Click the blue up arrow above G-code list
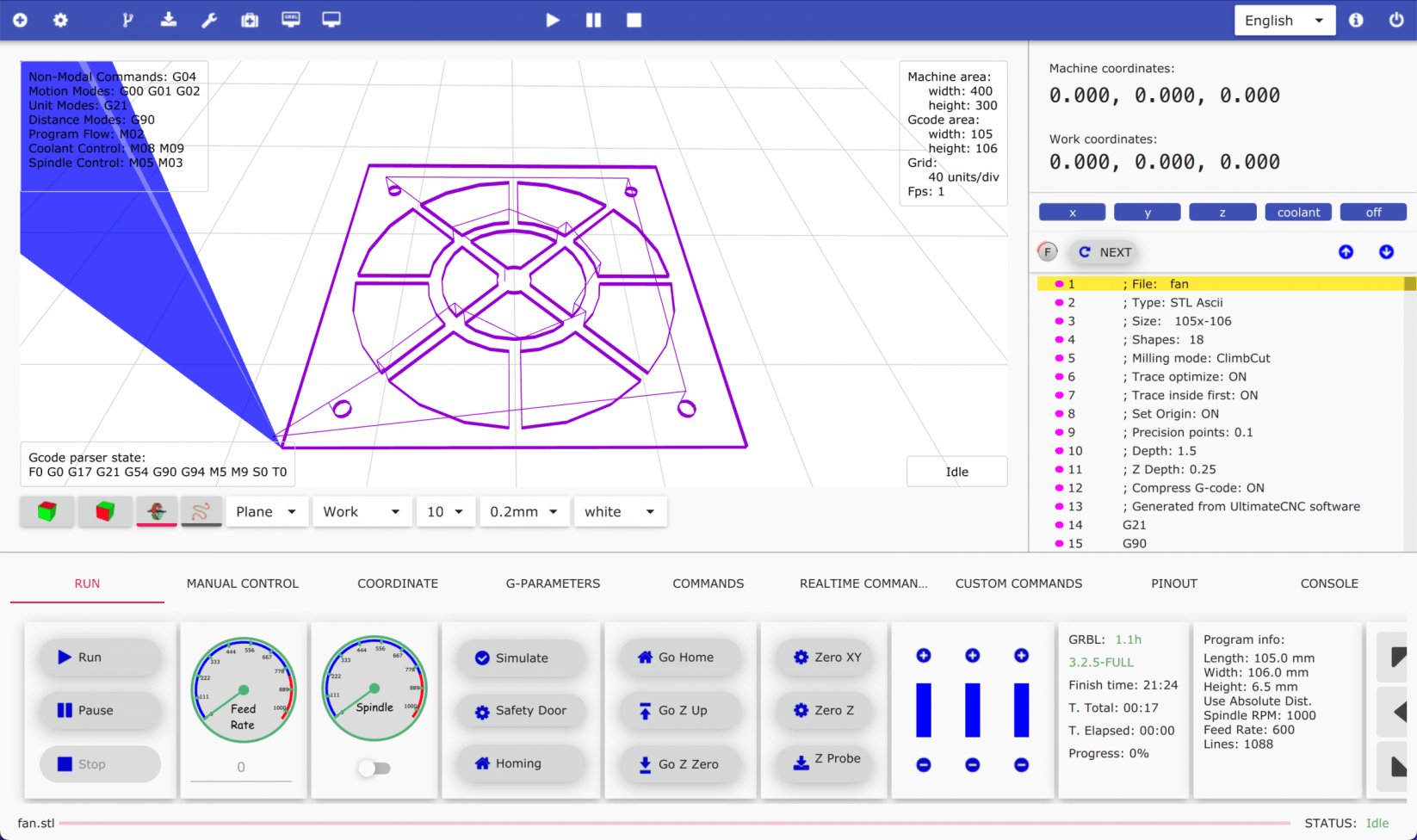Image resolution: width=1417 pixels, height=840 pixels. [1346, 251]
